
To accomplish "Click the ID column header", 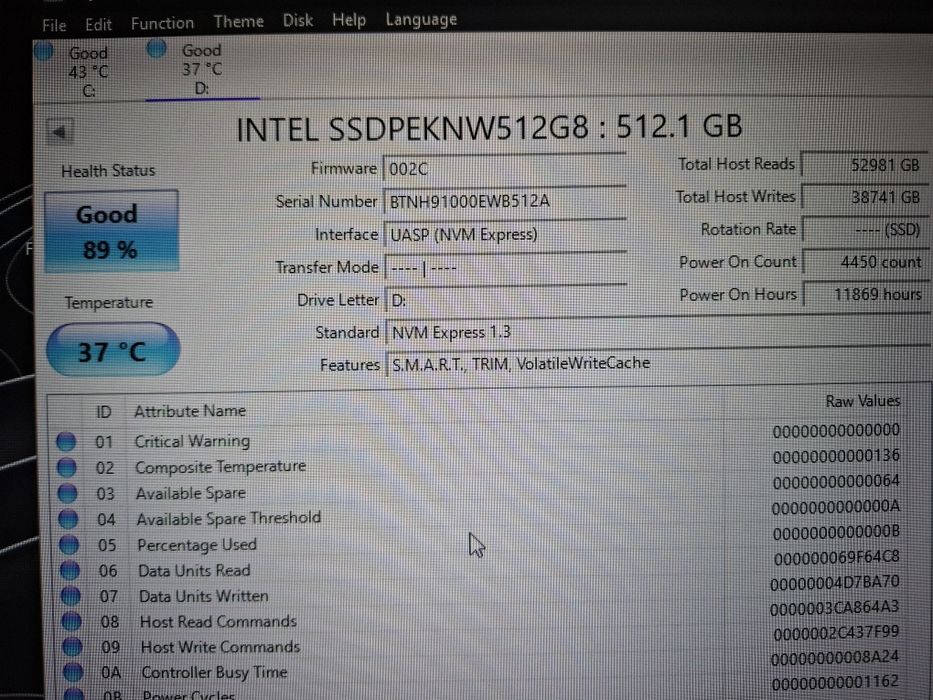I will tap(104, 412).
